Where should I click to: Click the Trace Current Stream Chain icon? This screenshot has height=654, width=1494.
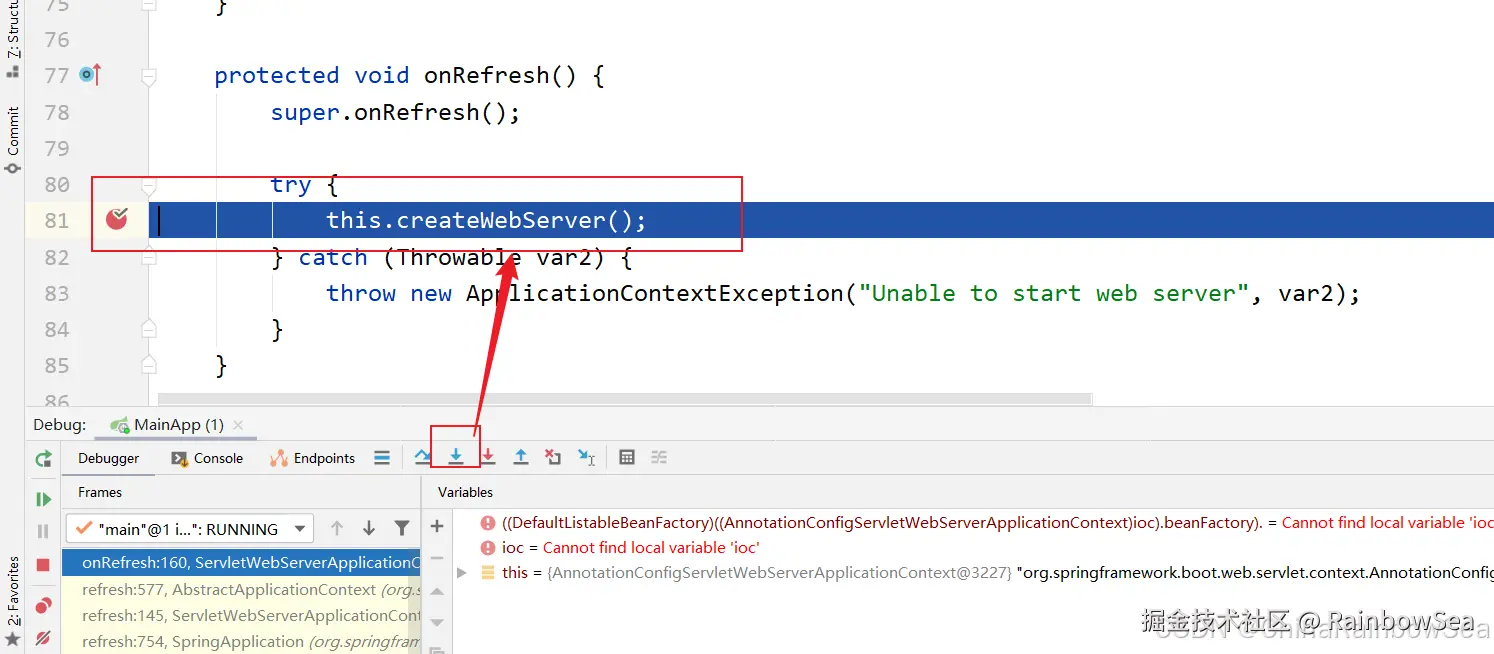(659, 457)
